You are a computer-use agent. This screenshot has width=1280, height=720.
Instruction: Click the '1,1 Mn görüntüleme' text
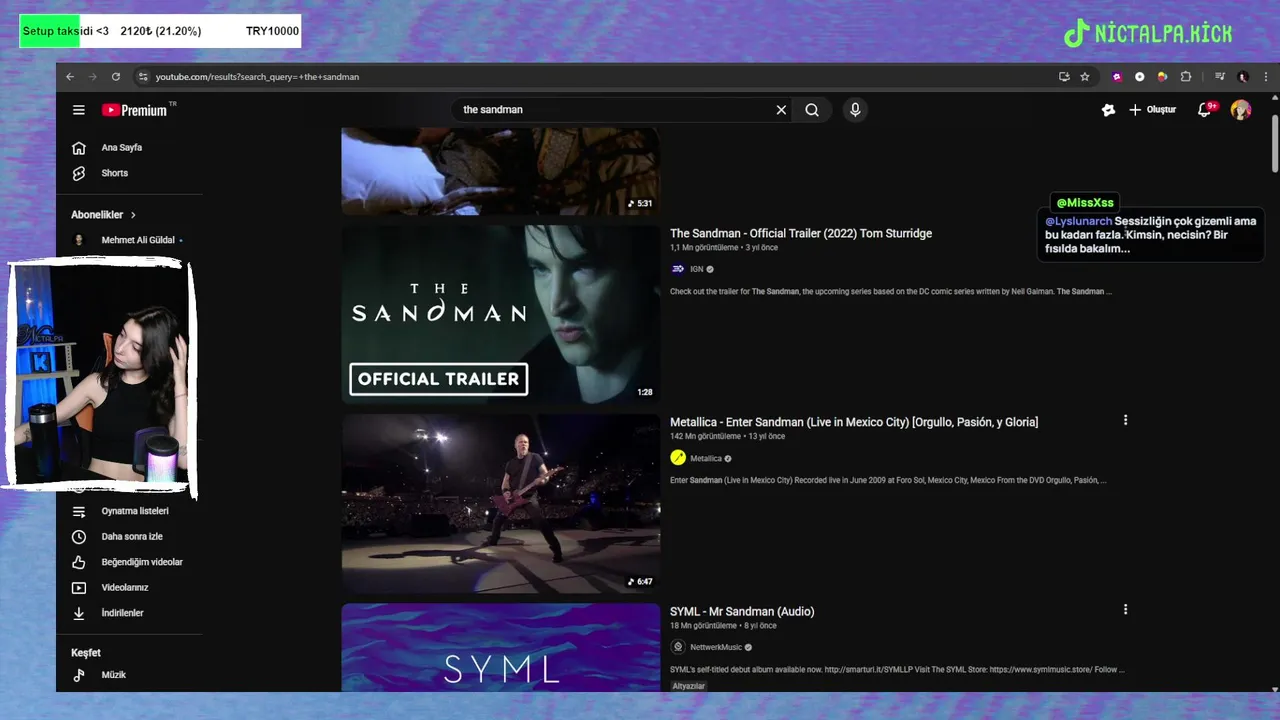(704, 247)
